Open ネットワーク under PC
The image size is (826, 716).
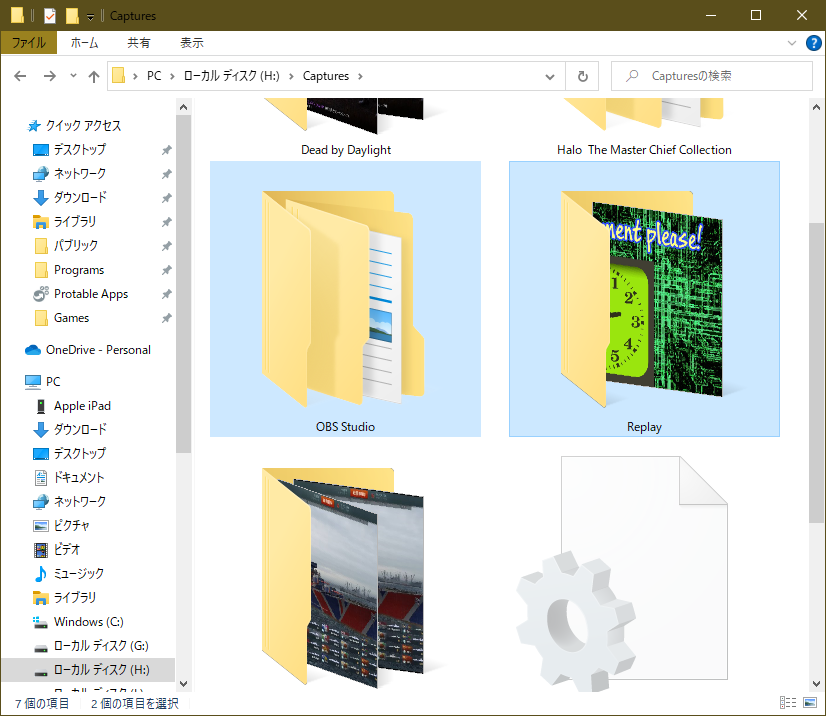coord(80,502)
